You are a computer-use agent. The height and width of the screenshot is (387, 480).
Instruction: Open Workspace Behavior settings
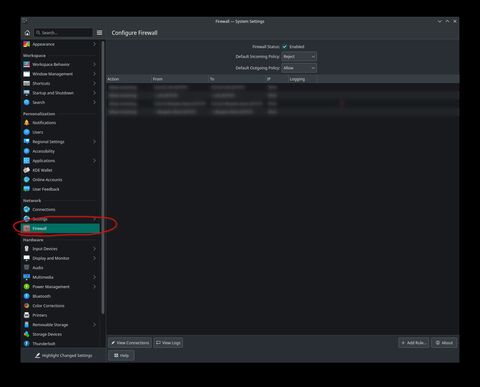click(x=60, y=64)
